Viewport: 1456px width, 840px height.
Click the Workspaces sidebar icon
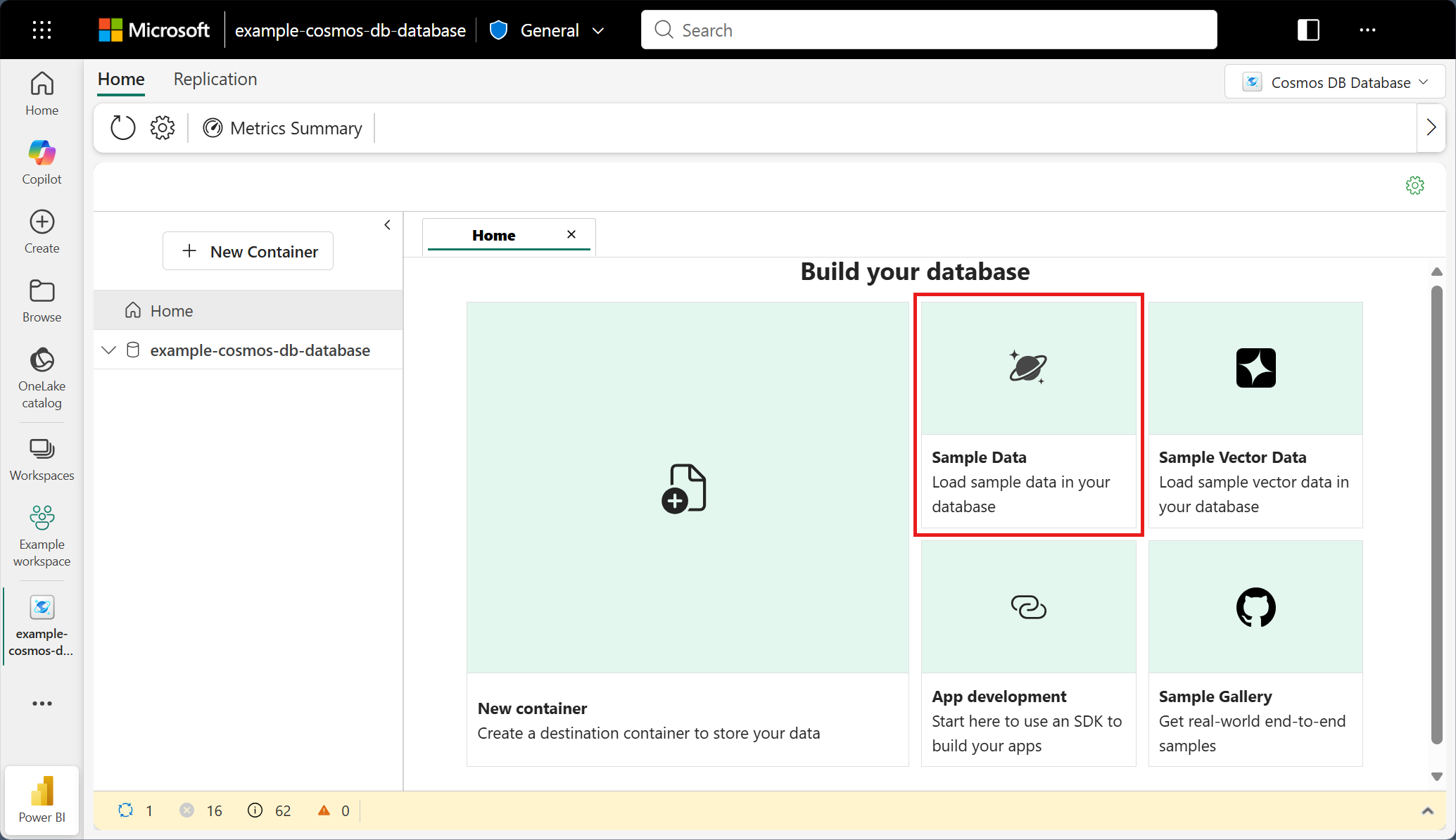click(42, 459)
